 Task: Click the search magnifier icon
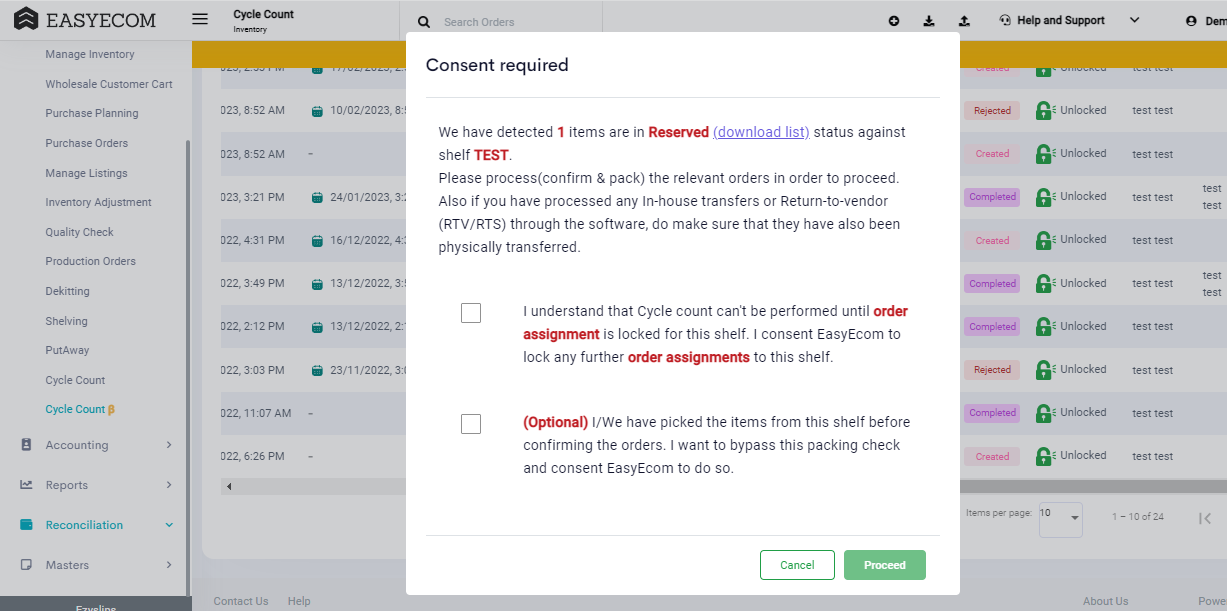(424, 22)
